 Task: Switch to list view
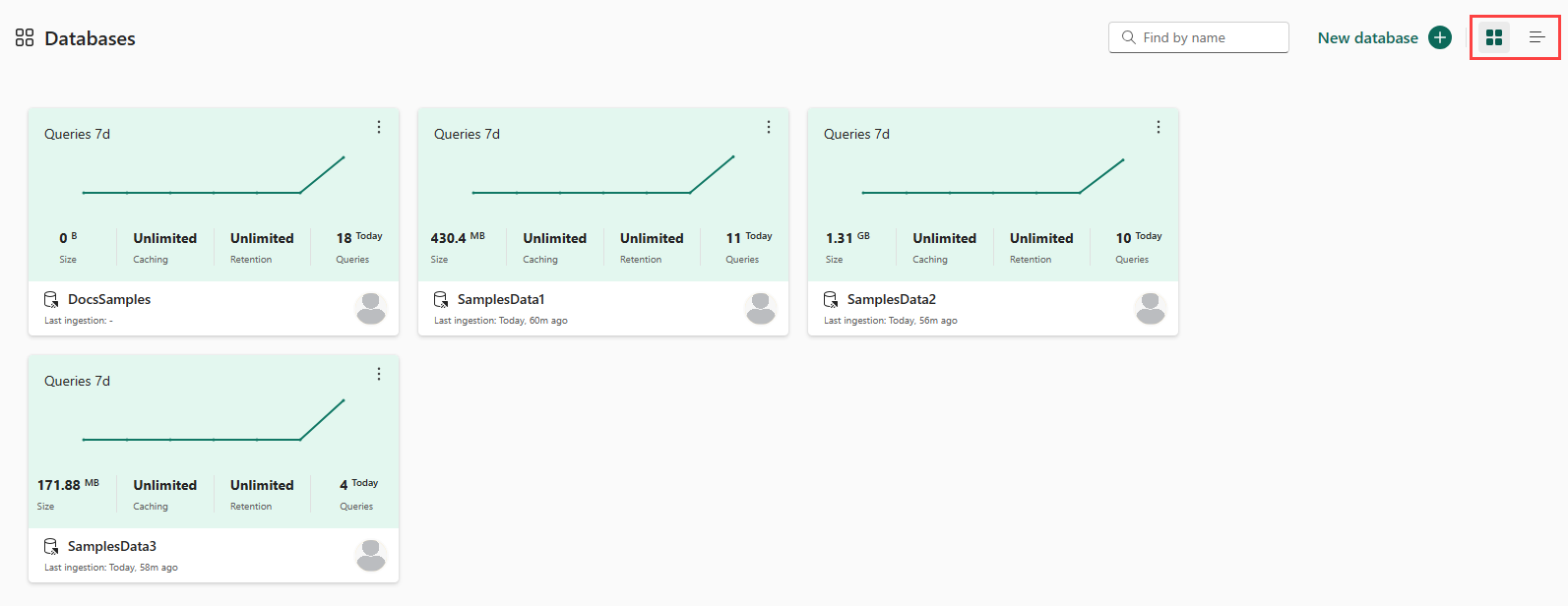coord(1537,37)
